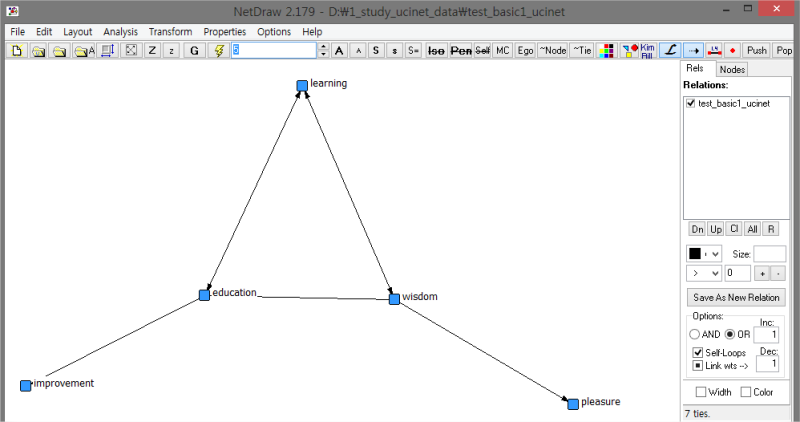
Task: Click the small z zoom-out button
Action: pyautogui.click(x=171, y=51)
